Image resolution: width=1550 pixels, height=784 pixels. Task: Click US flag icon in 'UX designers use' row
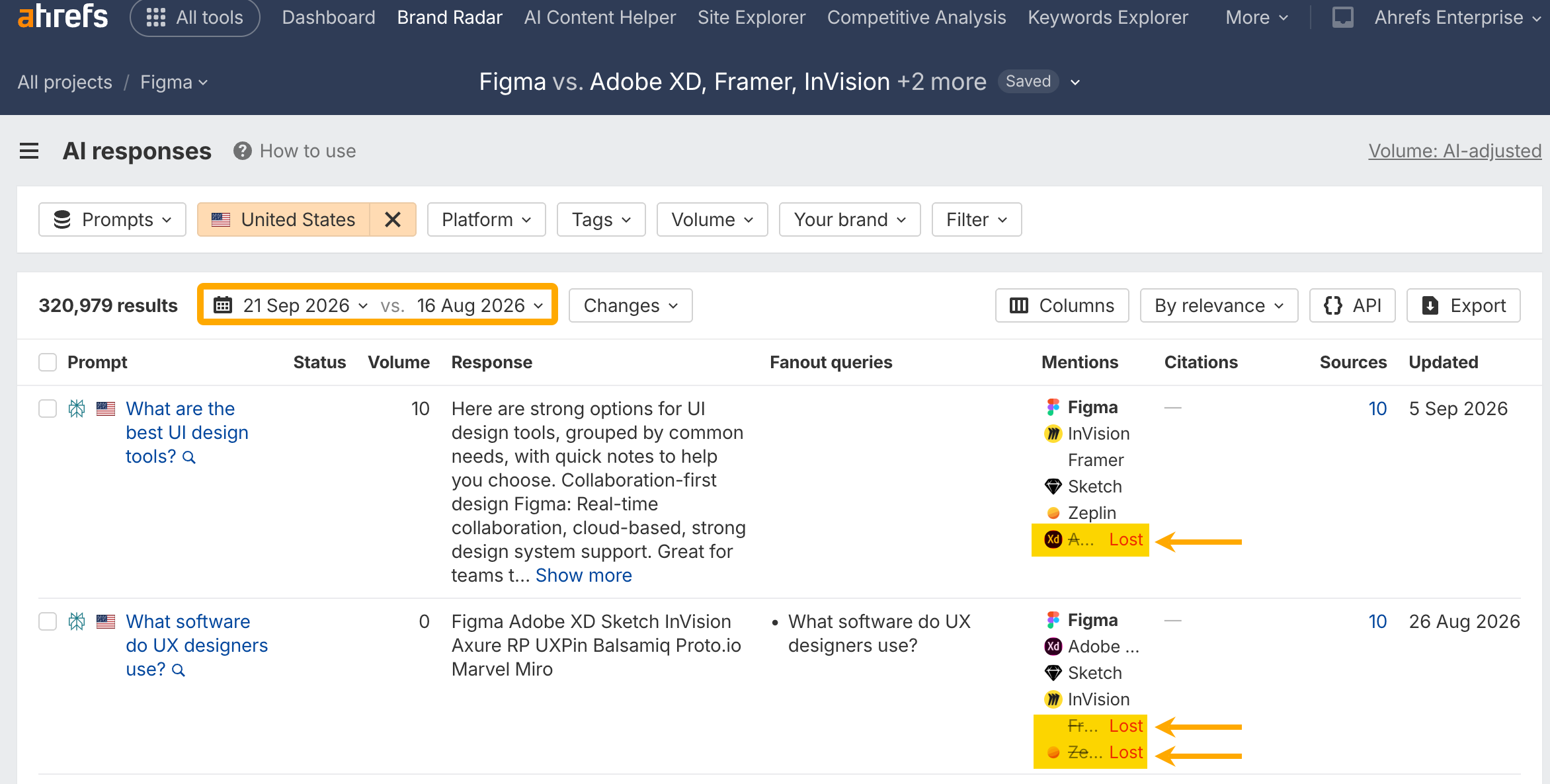point(106,621)
